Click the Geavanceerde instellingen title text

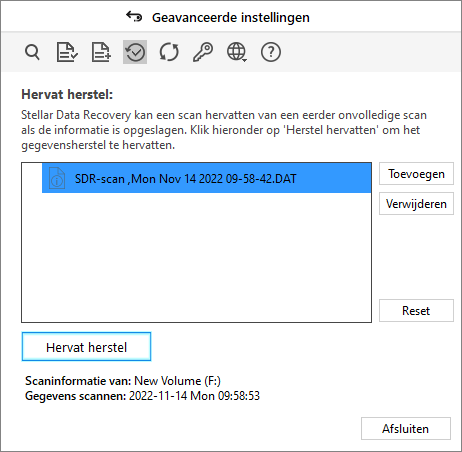231,17
